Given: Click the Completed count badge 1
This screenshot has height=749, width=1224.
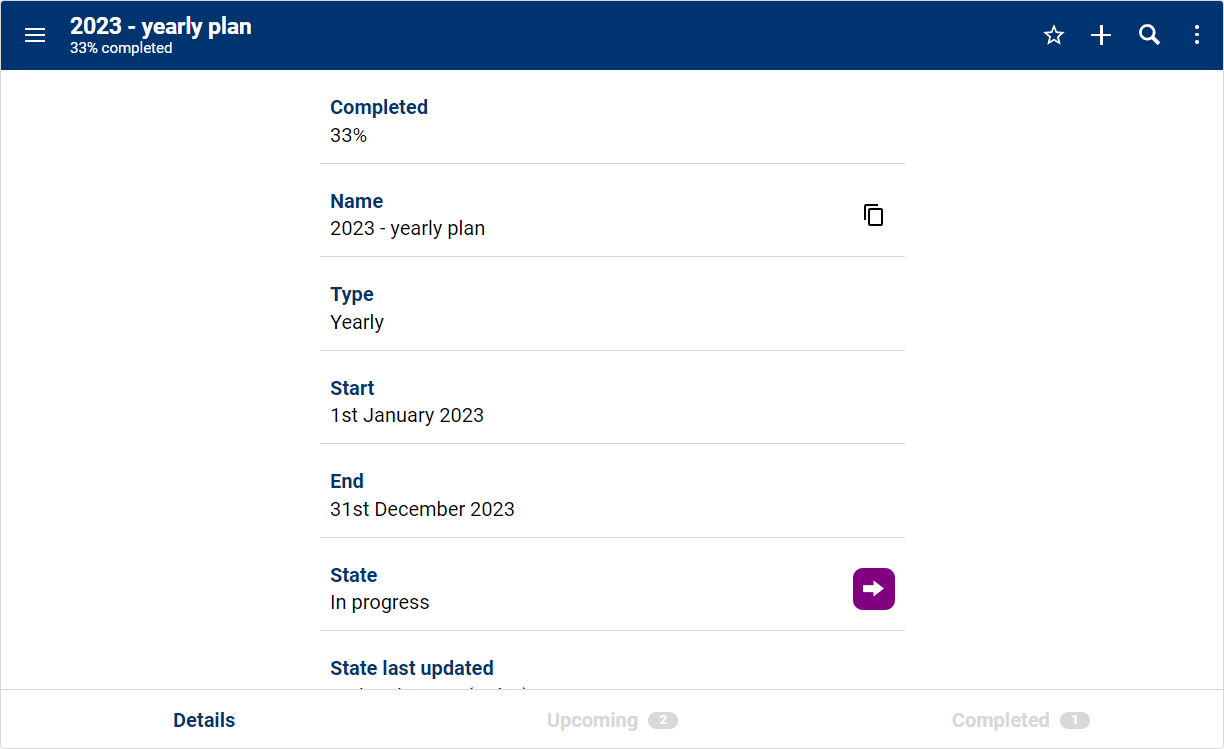Looking at the screenshot, I should pos(1074,720).
